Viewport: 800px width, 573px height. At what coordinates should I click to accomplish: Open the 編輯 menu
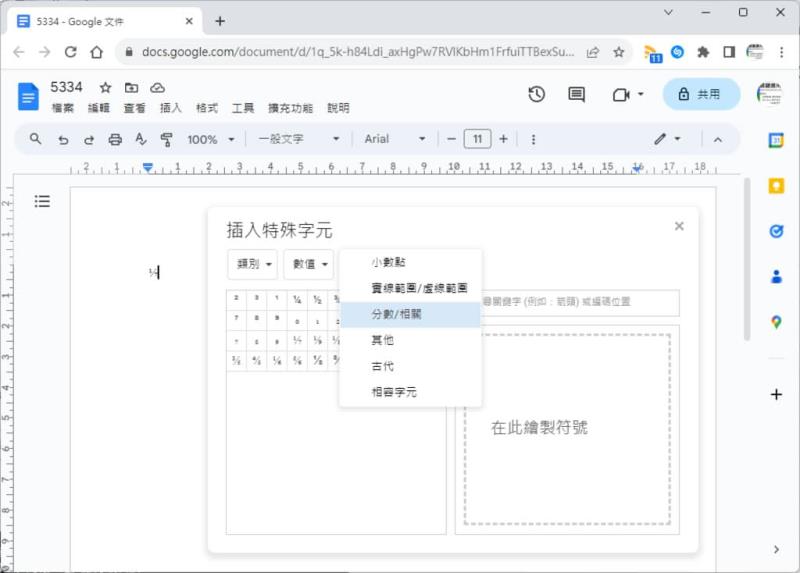pyautogui.click(x=98, y=108)
